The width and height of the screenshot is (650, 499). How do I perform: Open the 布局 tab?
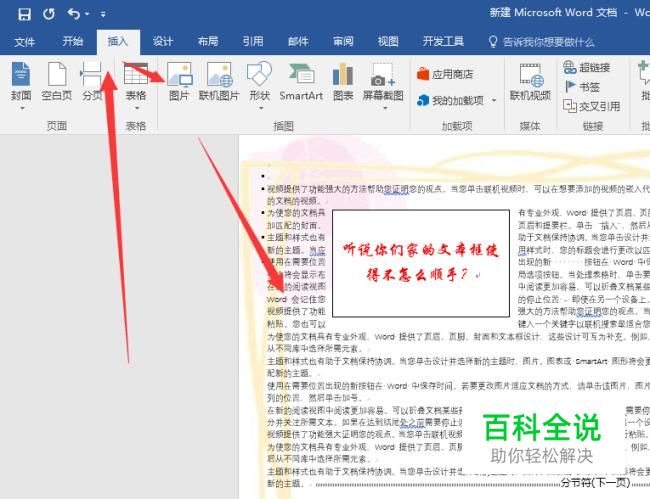pyautogui.click(x=208, y=41)
